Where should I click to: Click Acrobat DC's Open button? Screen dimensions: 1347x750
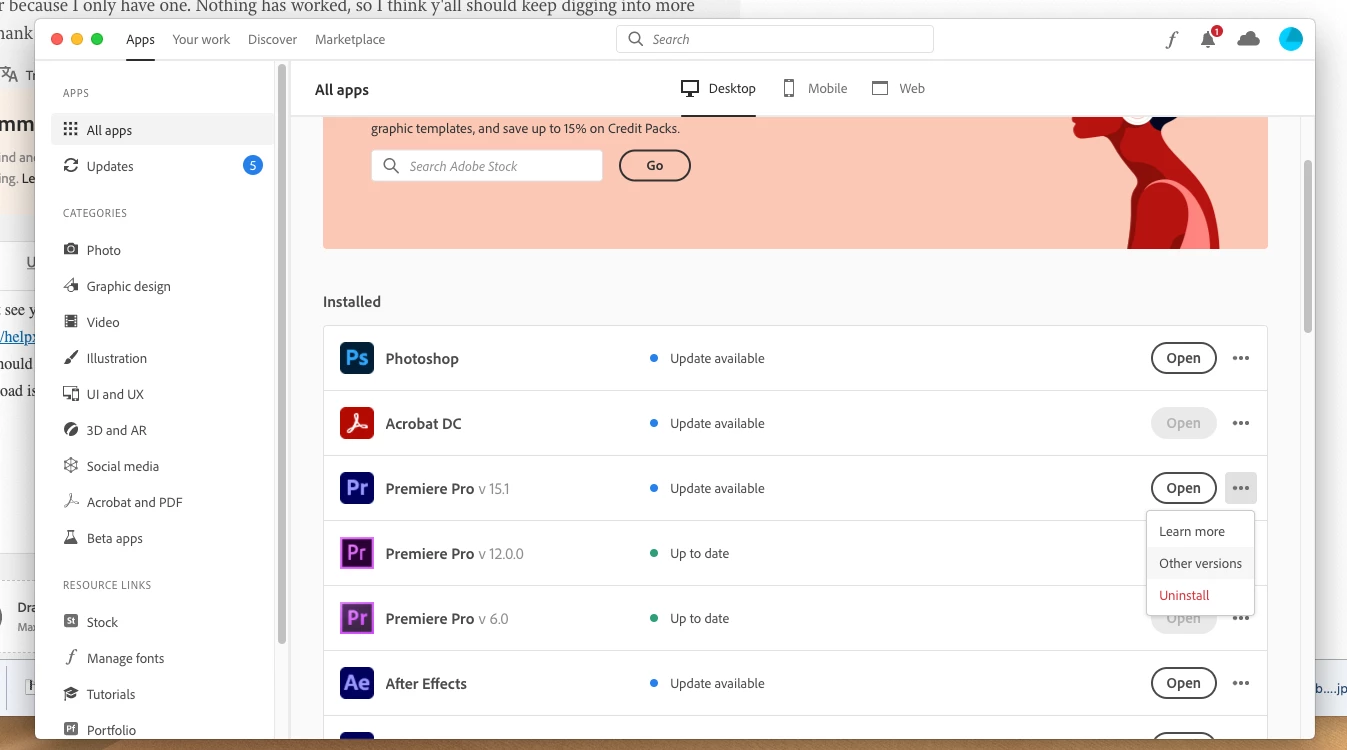(1183, 423)
